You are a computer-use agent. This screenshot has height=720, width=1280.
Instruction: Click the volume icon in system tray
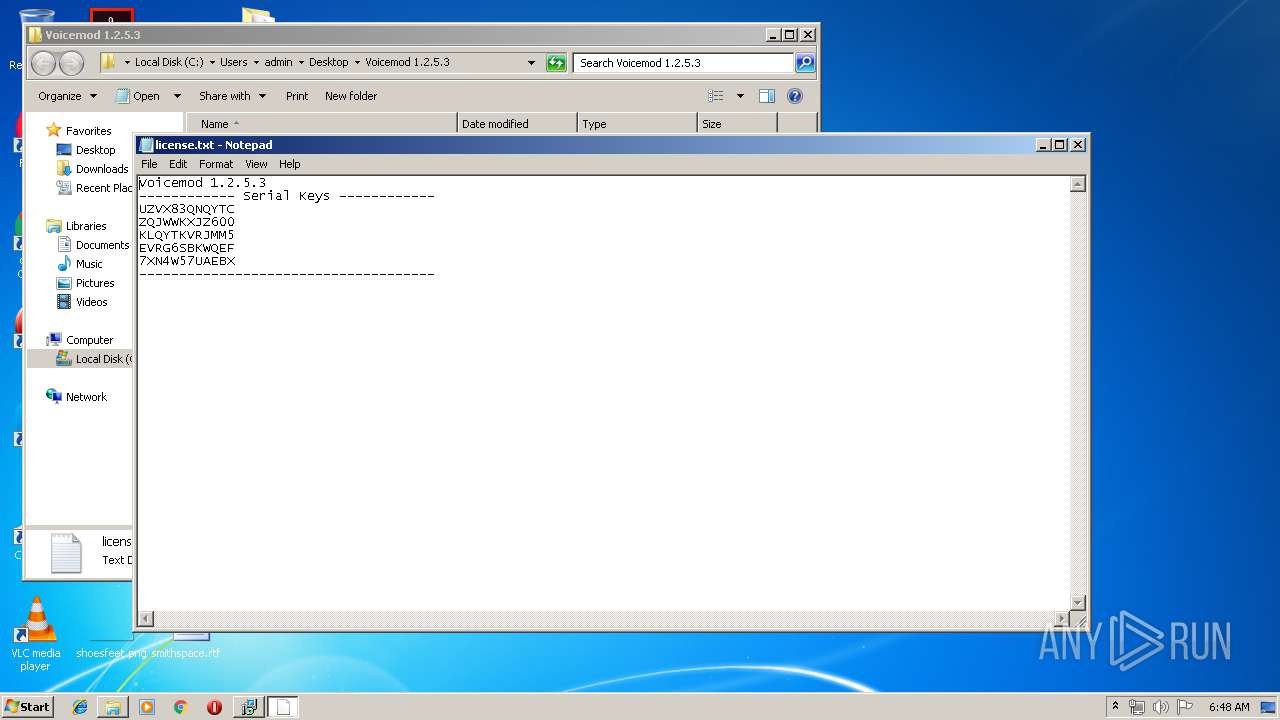pyautogui.click(x=1161, y=707)
